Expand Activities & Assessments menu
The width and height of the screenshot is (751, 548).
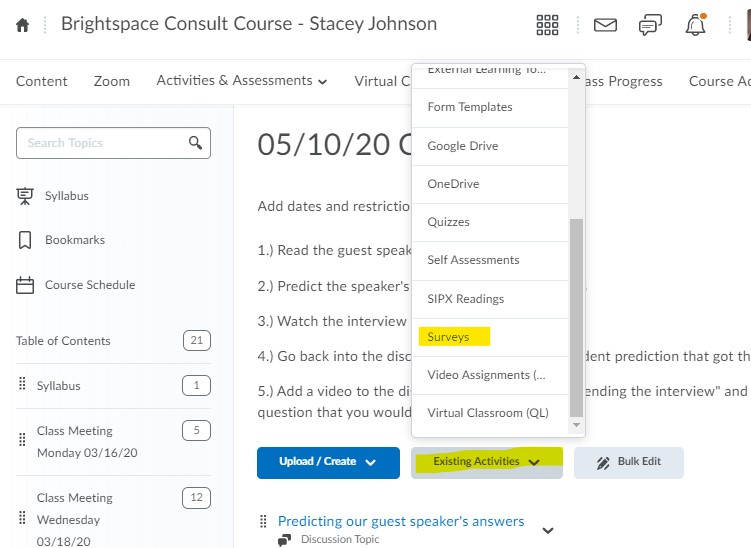coord(242,81)
